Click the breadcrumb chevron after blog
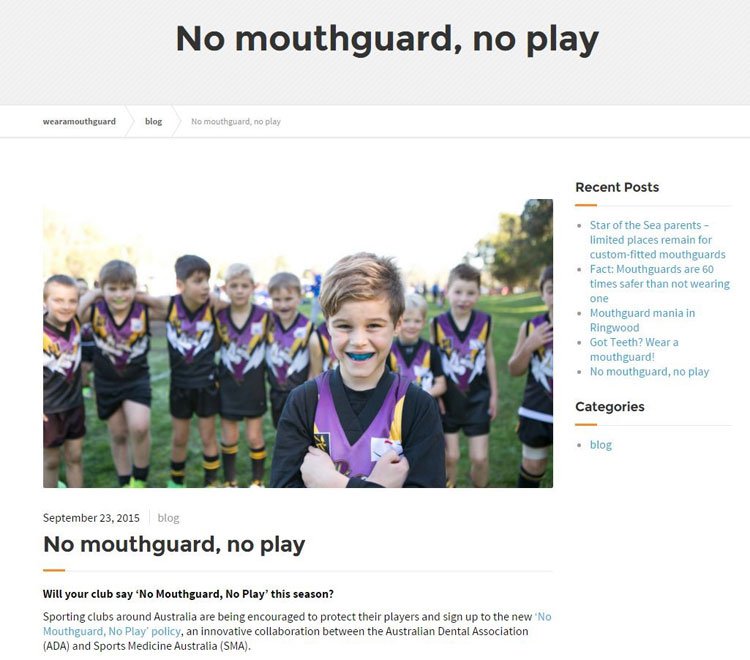Viewport: 750px width, 660px height. (x=176, y=121)
